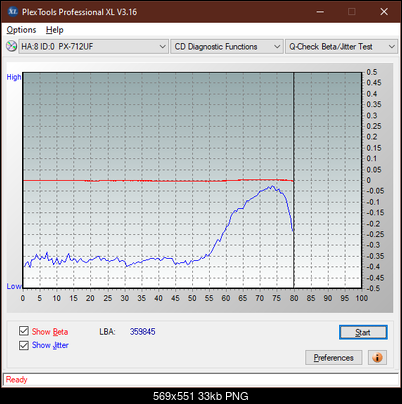
Task: Click the red Show Beta label
Action: click(50, 332)
